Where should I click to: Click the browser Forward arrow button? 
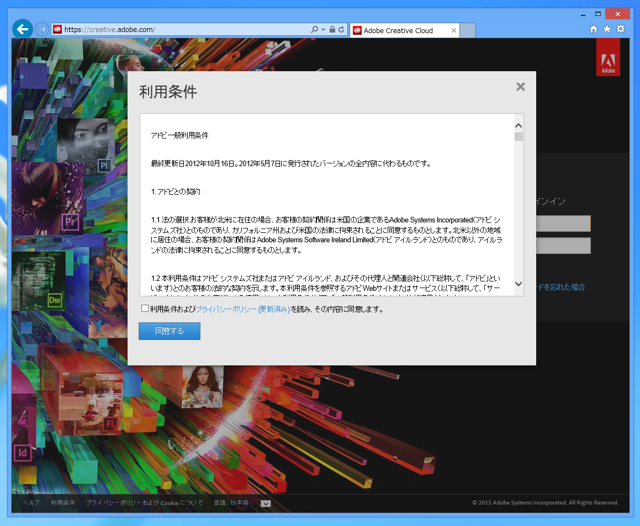42,29
